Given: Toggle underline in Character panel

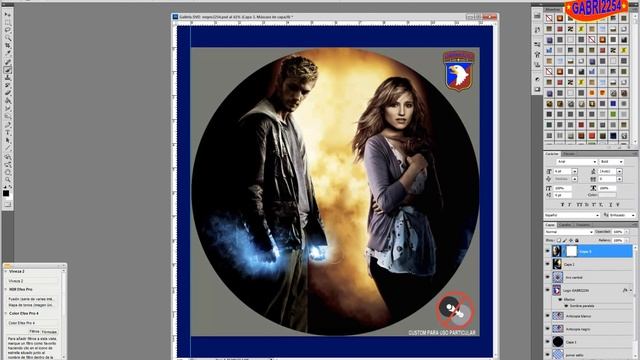Looking at the screenshot, I should 611,204.
